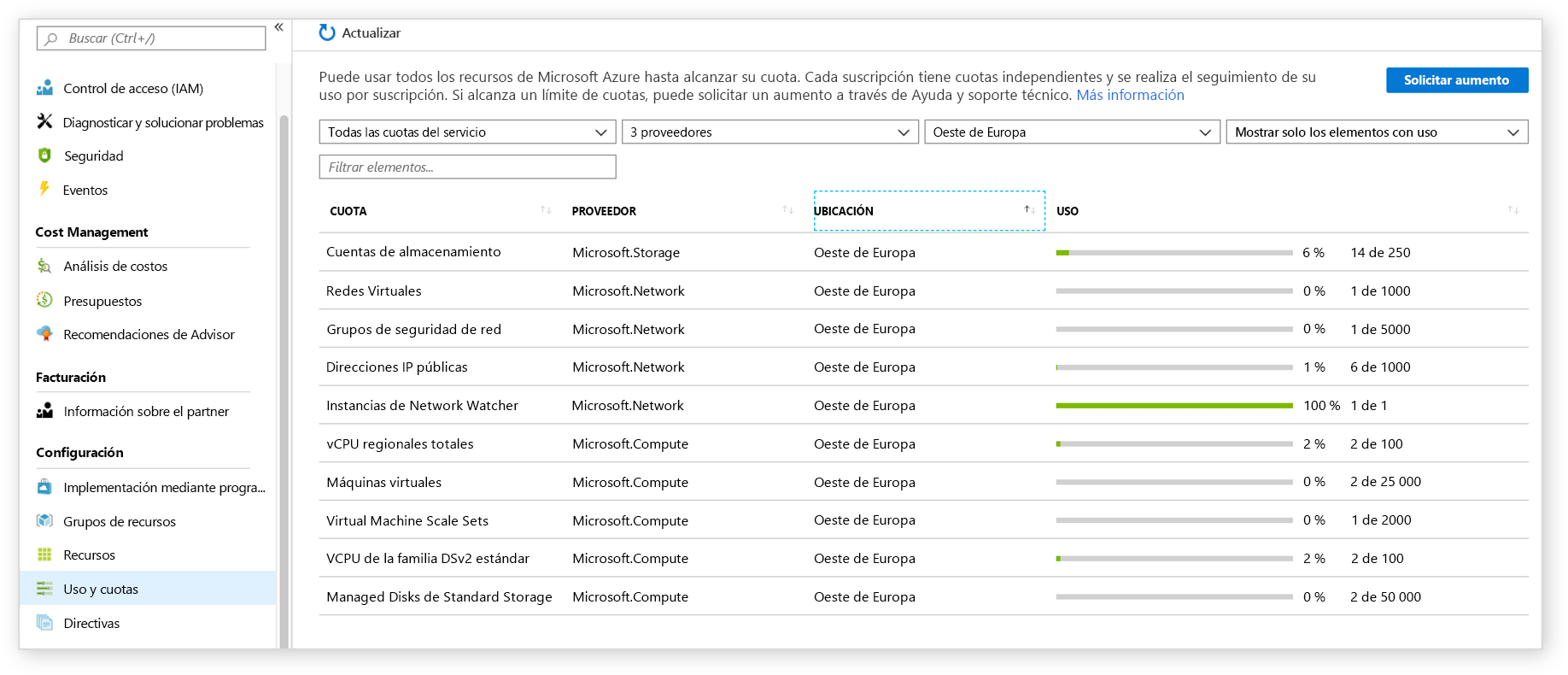
Task: Open the Todas las cuotas del servicio dropdown
Action: [467, 132]
